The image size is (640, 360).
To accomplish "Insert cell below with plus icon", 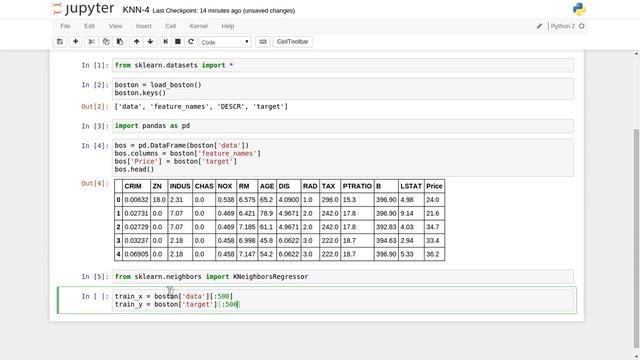I will [x=76, y=42].
